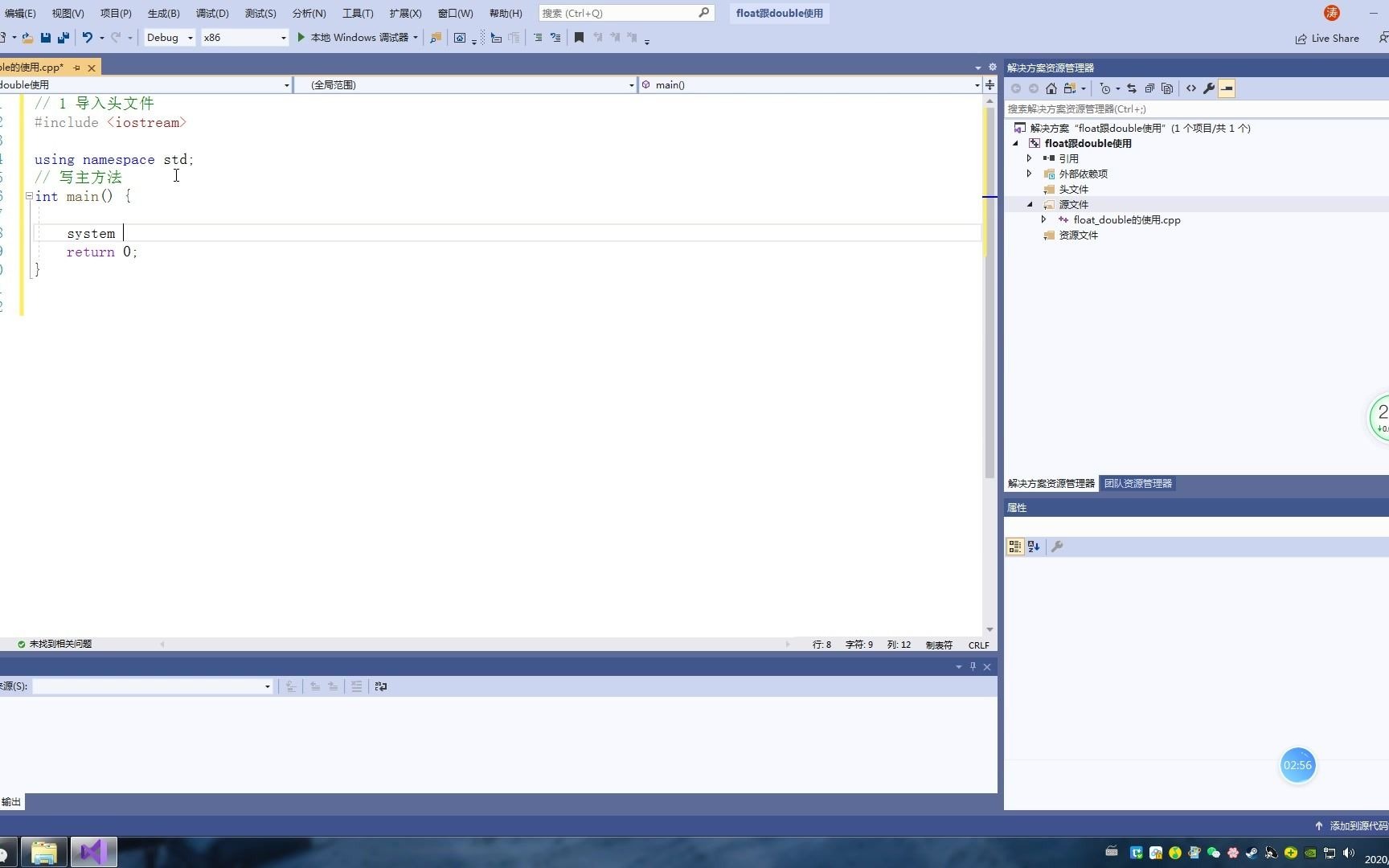Open the 调试(D) menu
Viewport: 1389px width, 868px height.
pyautogui.click(x=212, y=13)
